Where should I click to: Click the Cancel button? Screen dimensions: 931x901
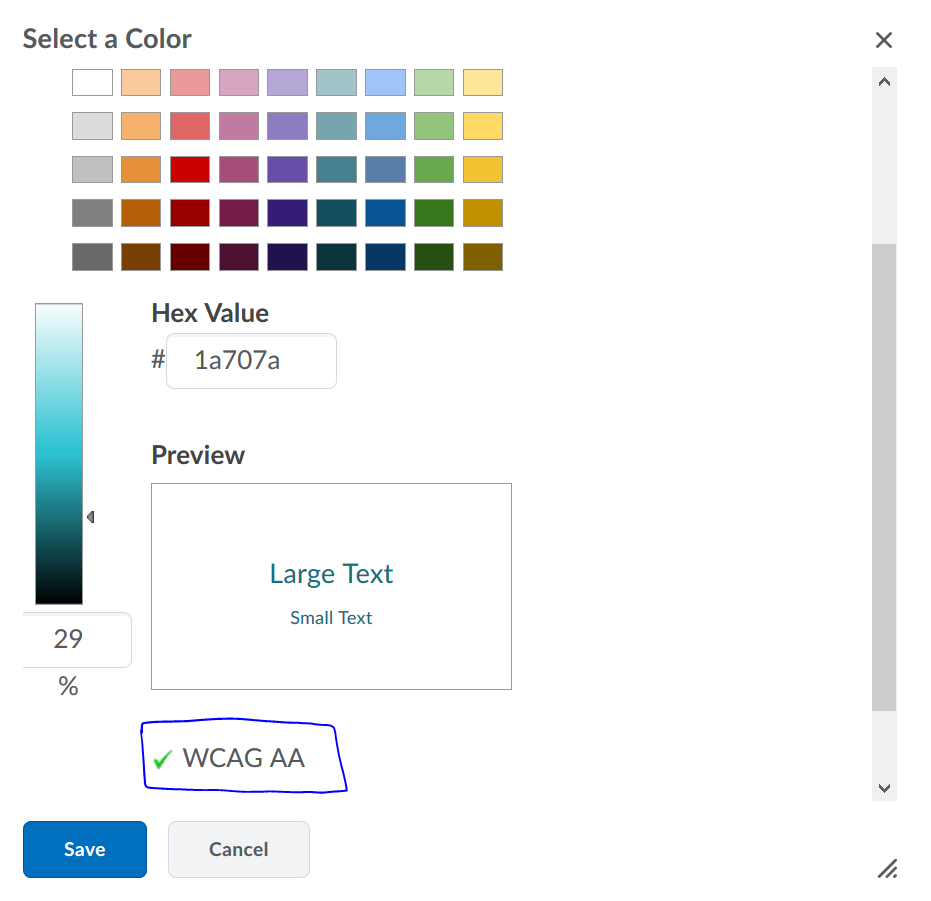(x=238, y=849)
